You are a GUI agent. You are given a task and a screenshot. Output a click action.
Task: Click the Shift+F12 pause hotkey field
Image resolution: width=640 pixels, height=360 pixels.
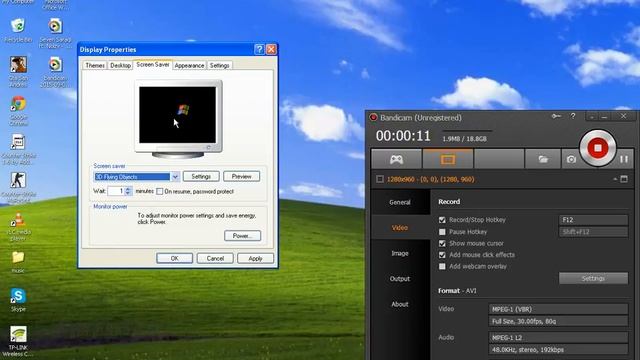click(593, 232)
